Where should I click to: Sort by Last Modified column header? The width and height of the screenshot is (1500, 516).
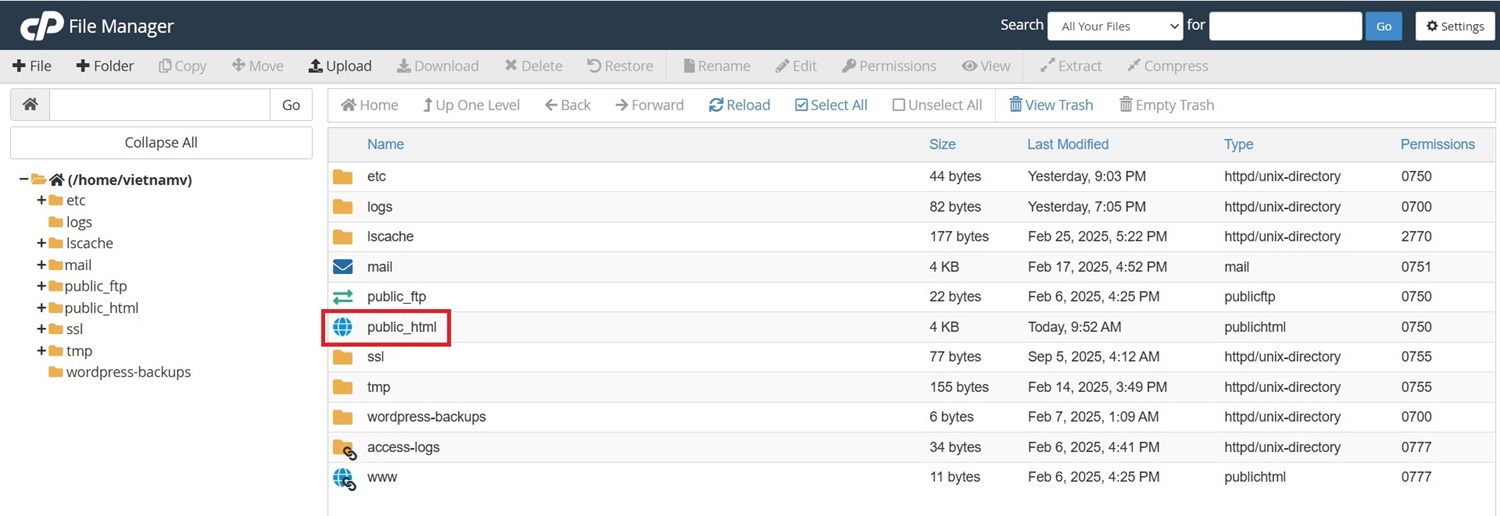[1068, 144]
